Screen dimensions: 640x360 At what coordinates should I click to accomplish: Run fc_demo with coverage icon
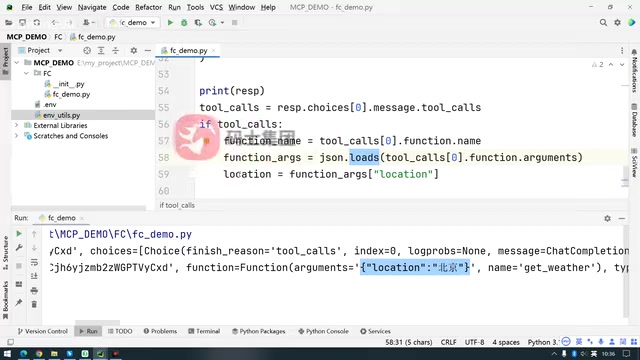point(198,22)
